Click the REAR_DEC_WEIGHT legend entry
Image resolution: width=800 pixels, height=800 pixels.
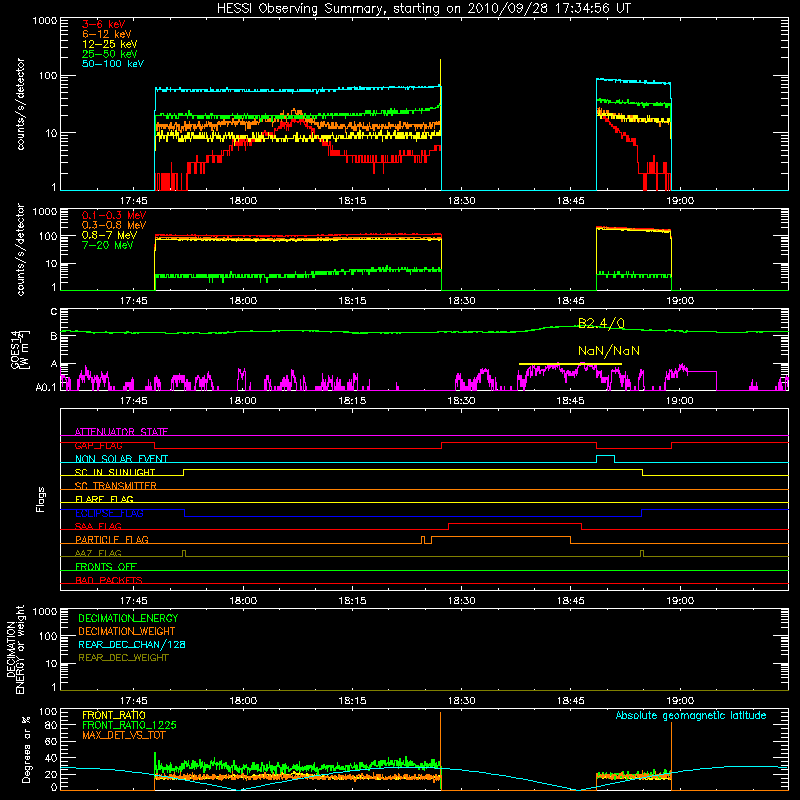pyautogui.click(x=123, y=658)
